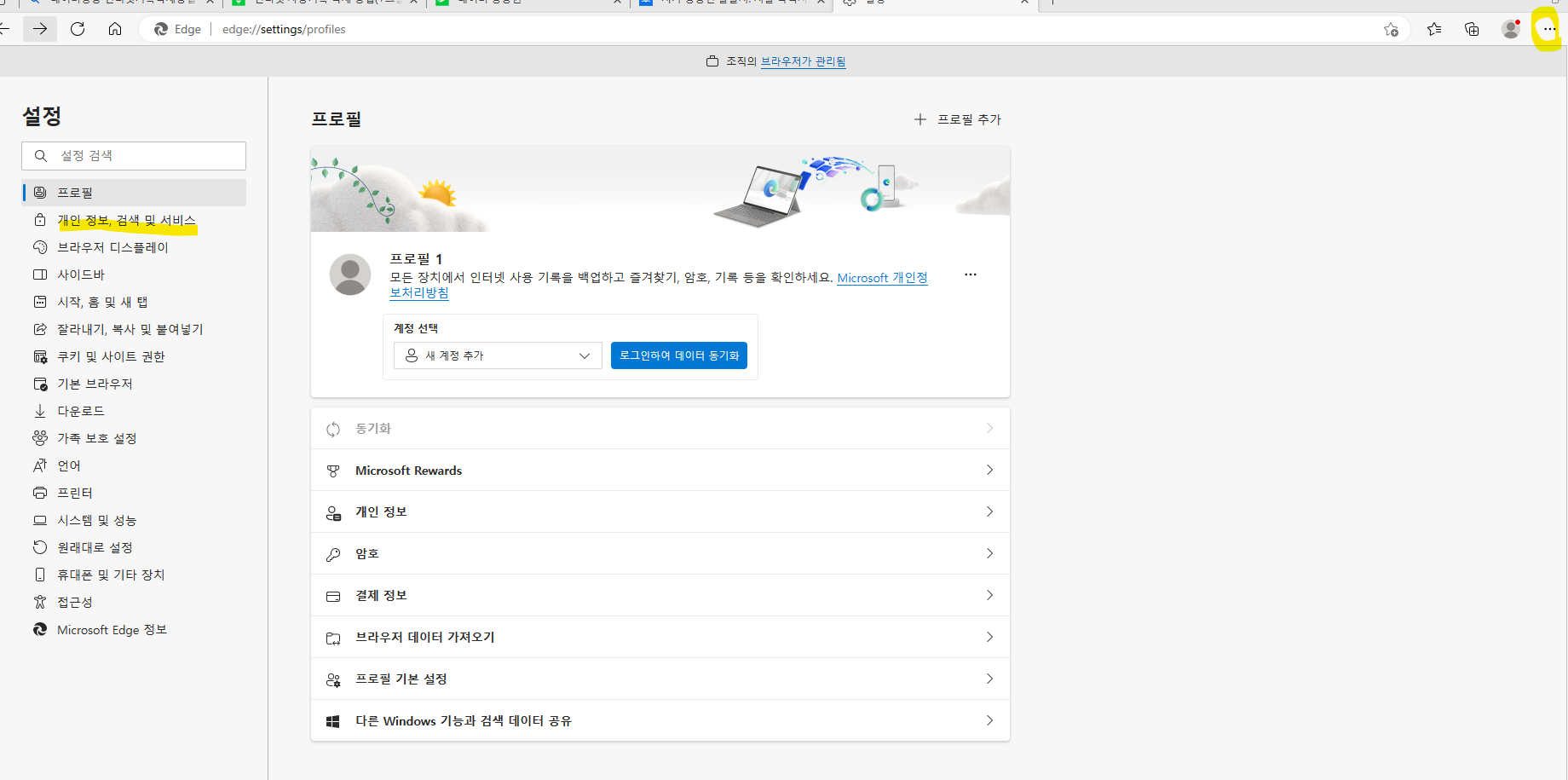Expand the 동기화 row chevron
1568x780 pixels.
[989, 428]
